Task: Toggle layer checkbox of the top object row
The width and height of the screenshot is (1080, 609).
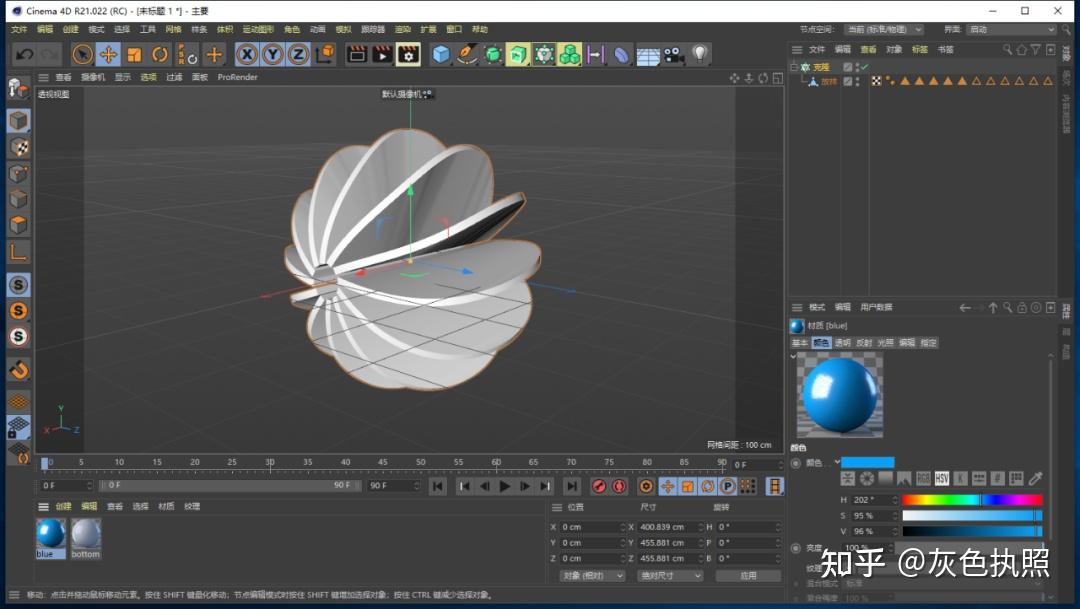Action: tap(848, 67)
